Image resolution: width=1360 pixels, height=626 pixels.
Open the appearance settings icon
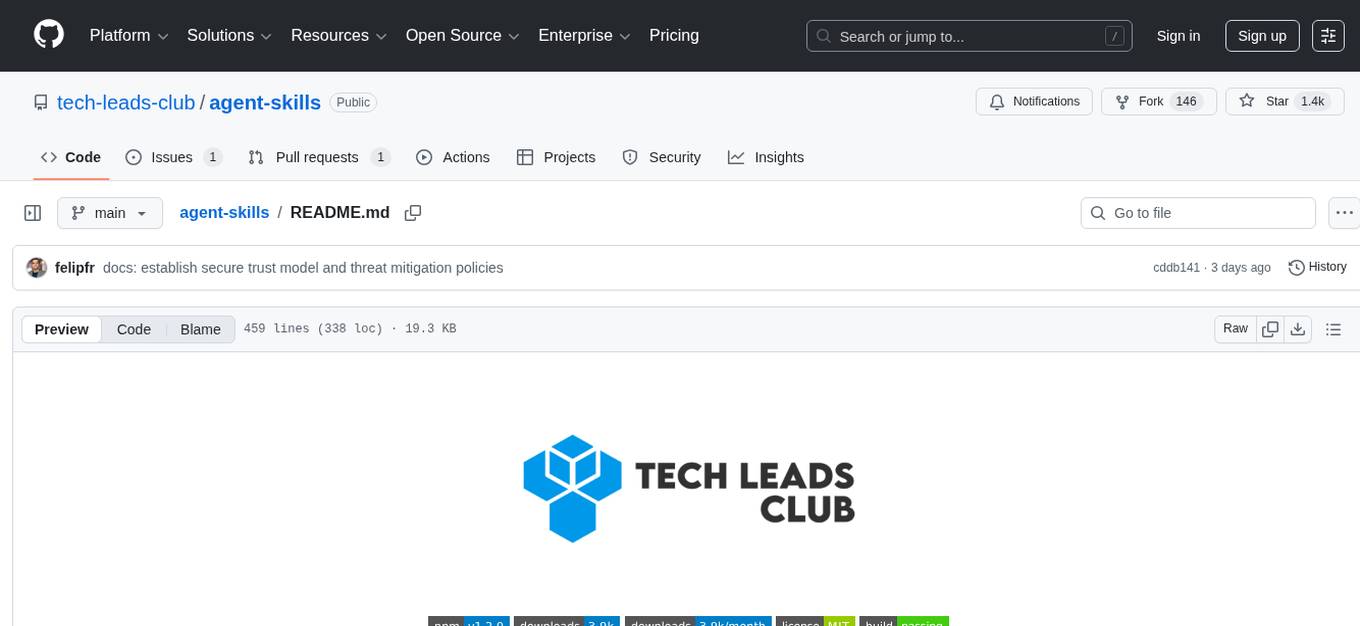[x=1328, y=36]
